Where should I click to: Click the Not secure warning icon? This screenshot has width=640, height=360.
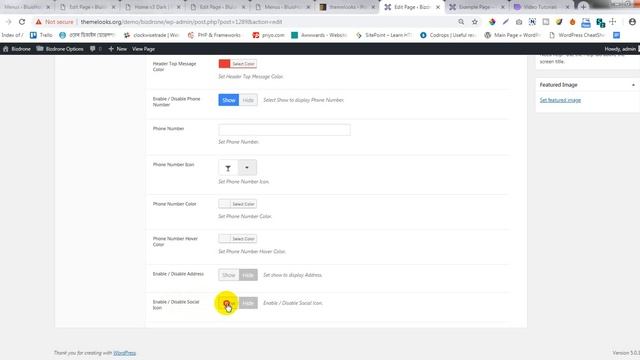pyautogui.click(x=38, y=22)
